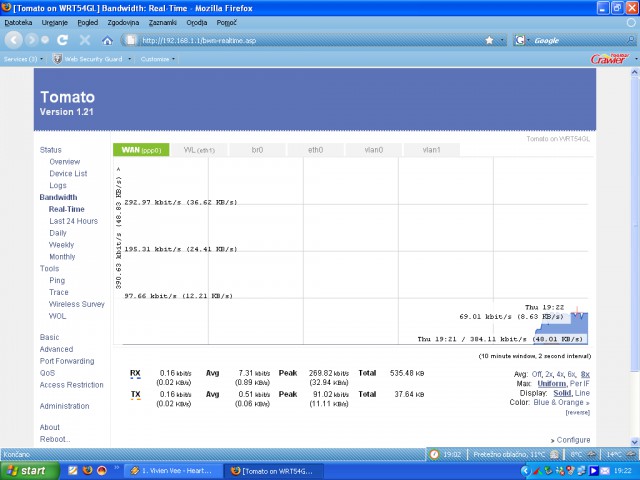Open the Pomoč menu

pos(227,23)
